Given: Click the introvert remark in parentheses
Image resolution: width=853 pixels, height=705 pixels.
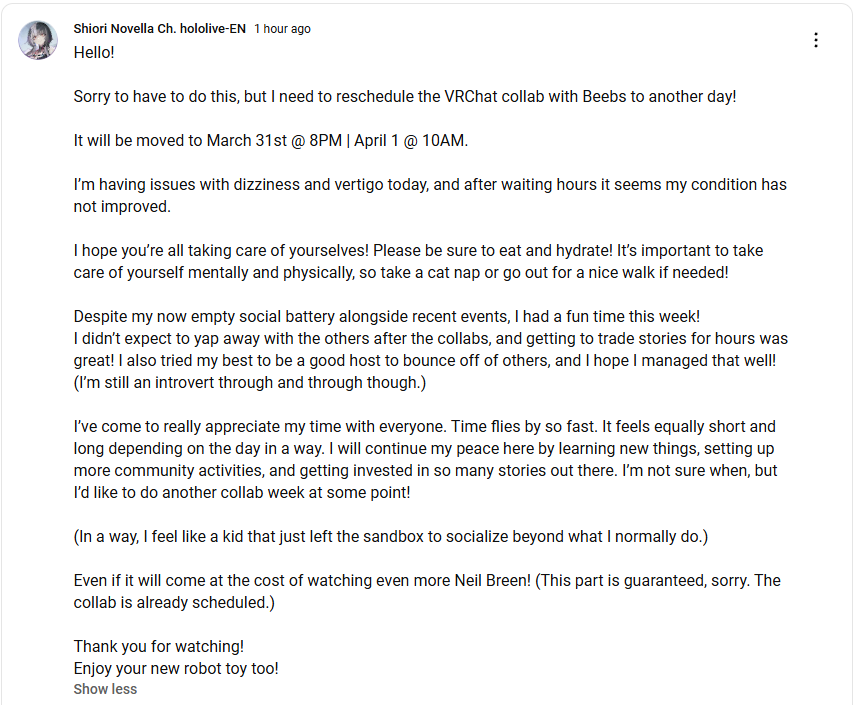Looking at the screenshot, I should [x=250, y=382].
